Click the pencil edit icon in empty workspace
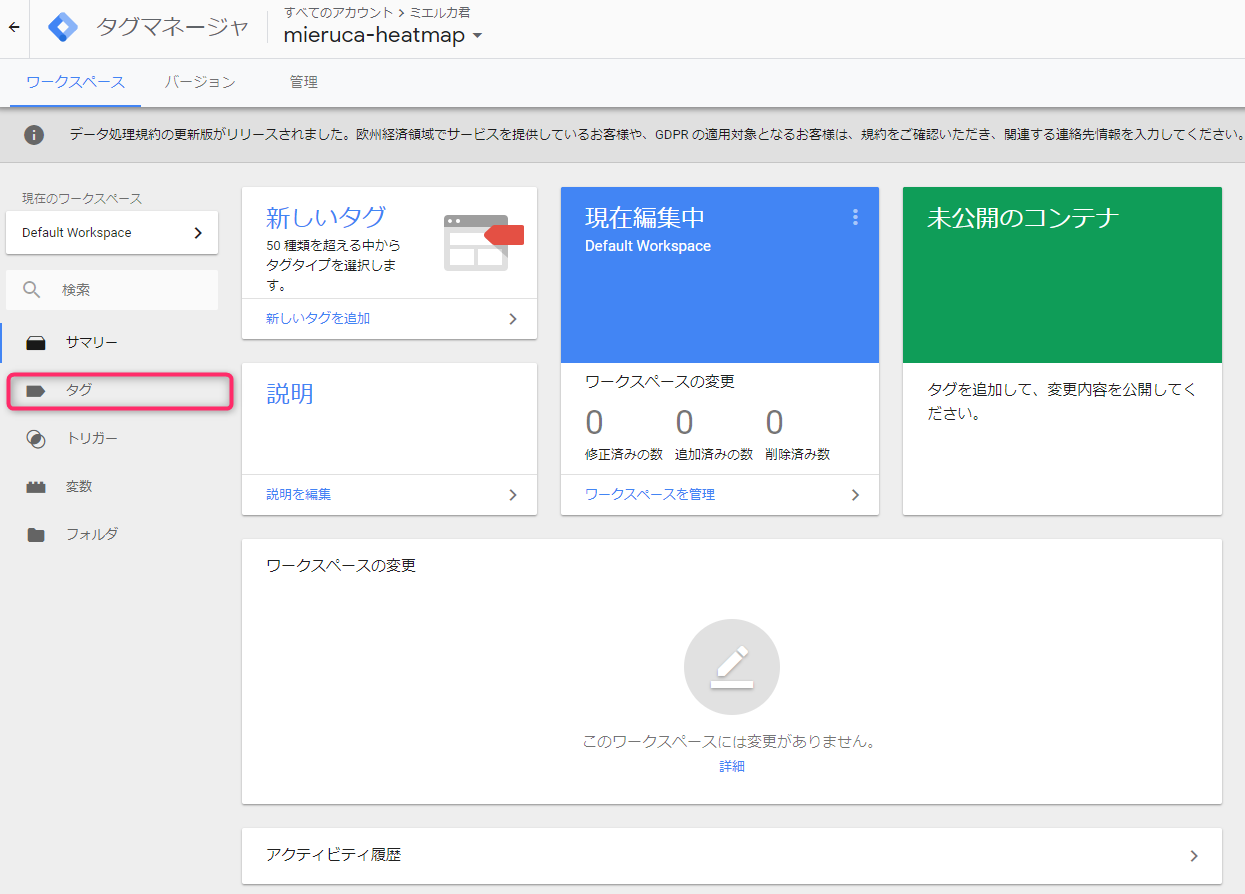The height and width of the screenshot is (894, 1245). 732,667
